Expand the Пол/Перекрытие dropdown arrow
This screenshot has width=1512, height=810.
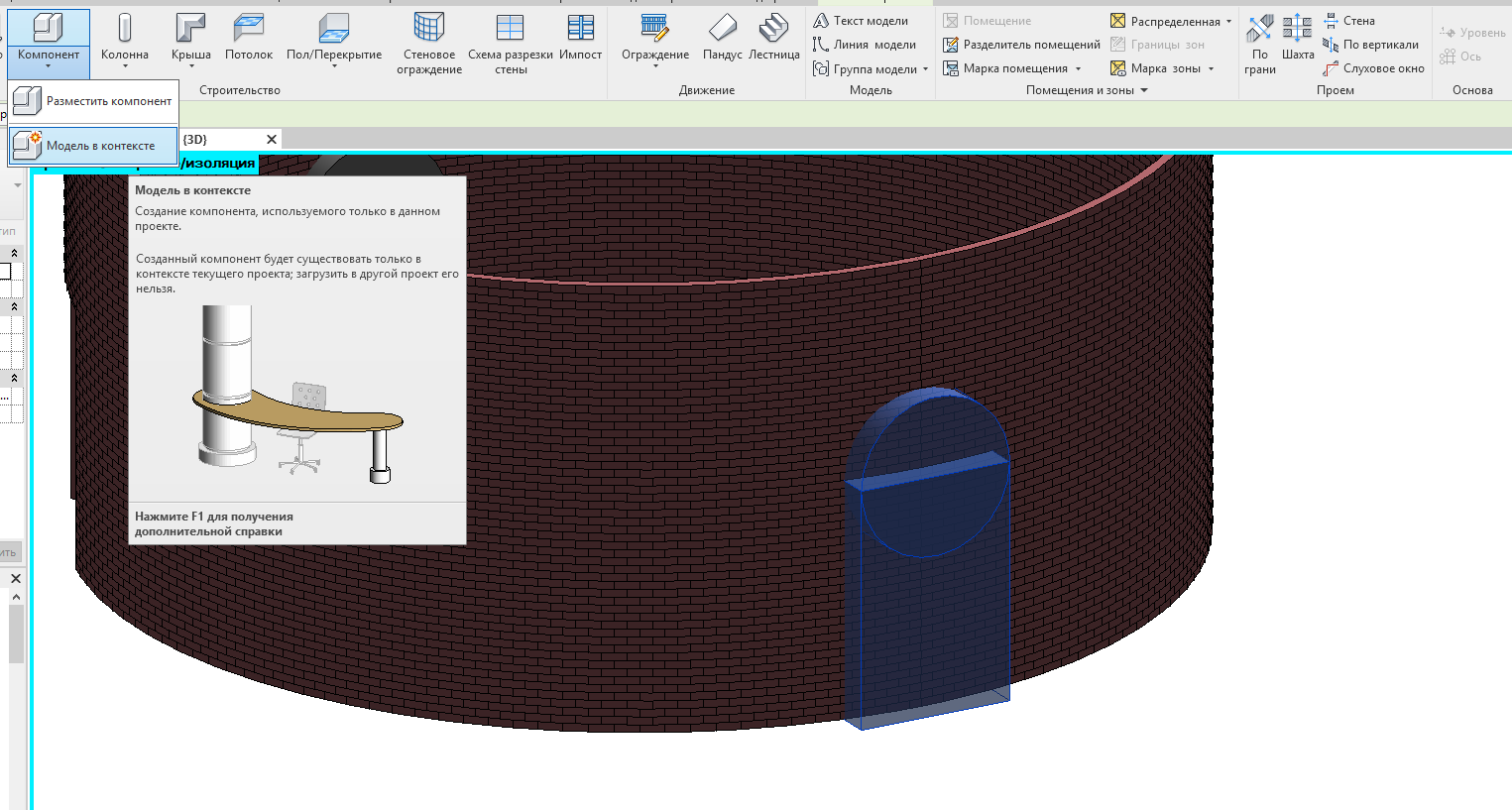tap(334, 67)
